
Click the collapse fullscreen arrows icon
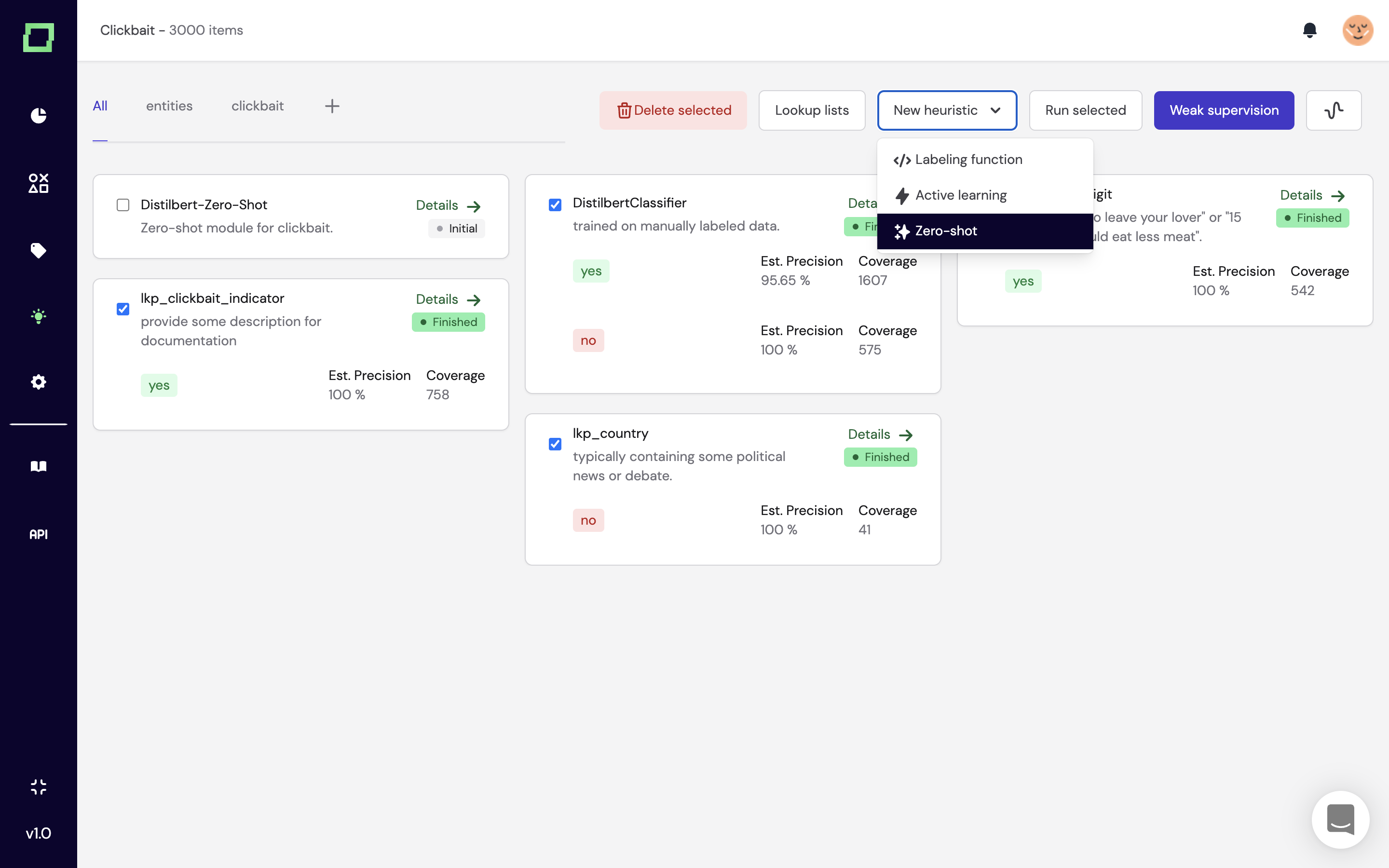(39, 787)
